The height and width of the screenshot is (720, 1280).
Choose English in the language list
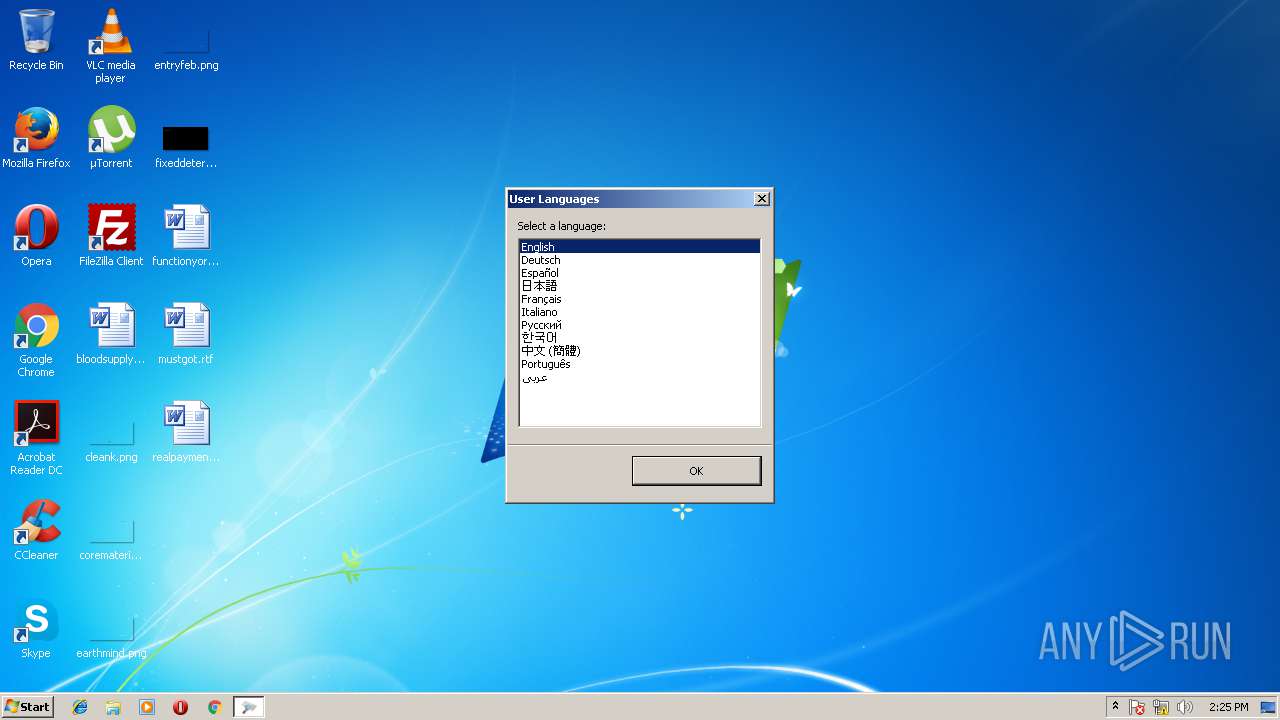coord(639,247)
